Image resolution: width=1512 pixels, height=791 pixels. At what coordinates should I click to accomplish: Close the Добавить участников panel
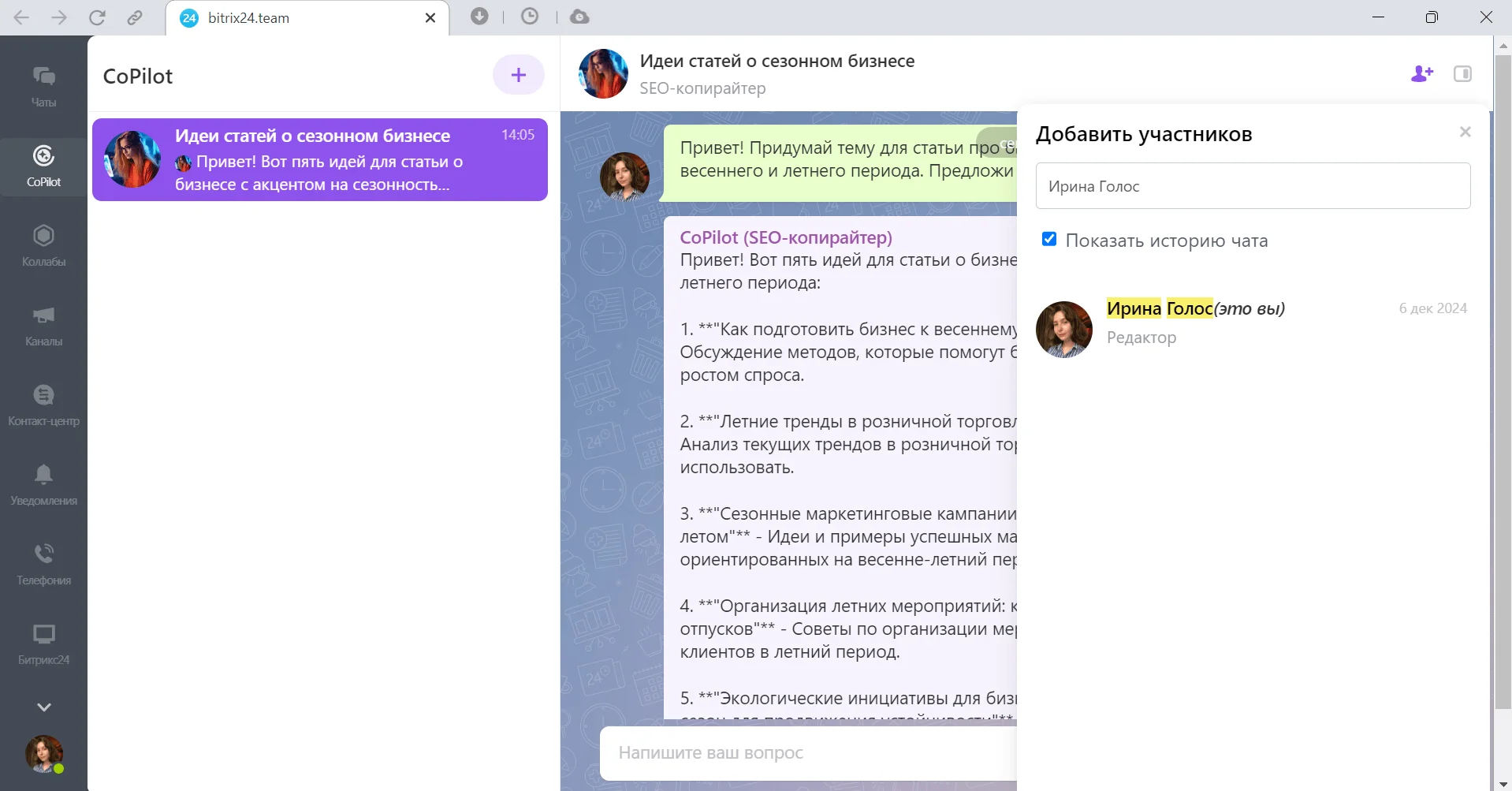1465,132
